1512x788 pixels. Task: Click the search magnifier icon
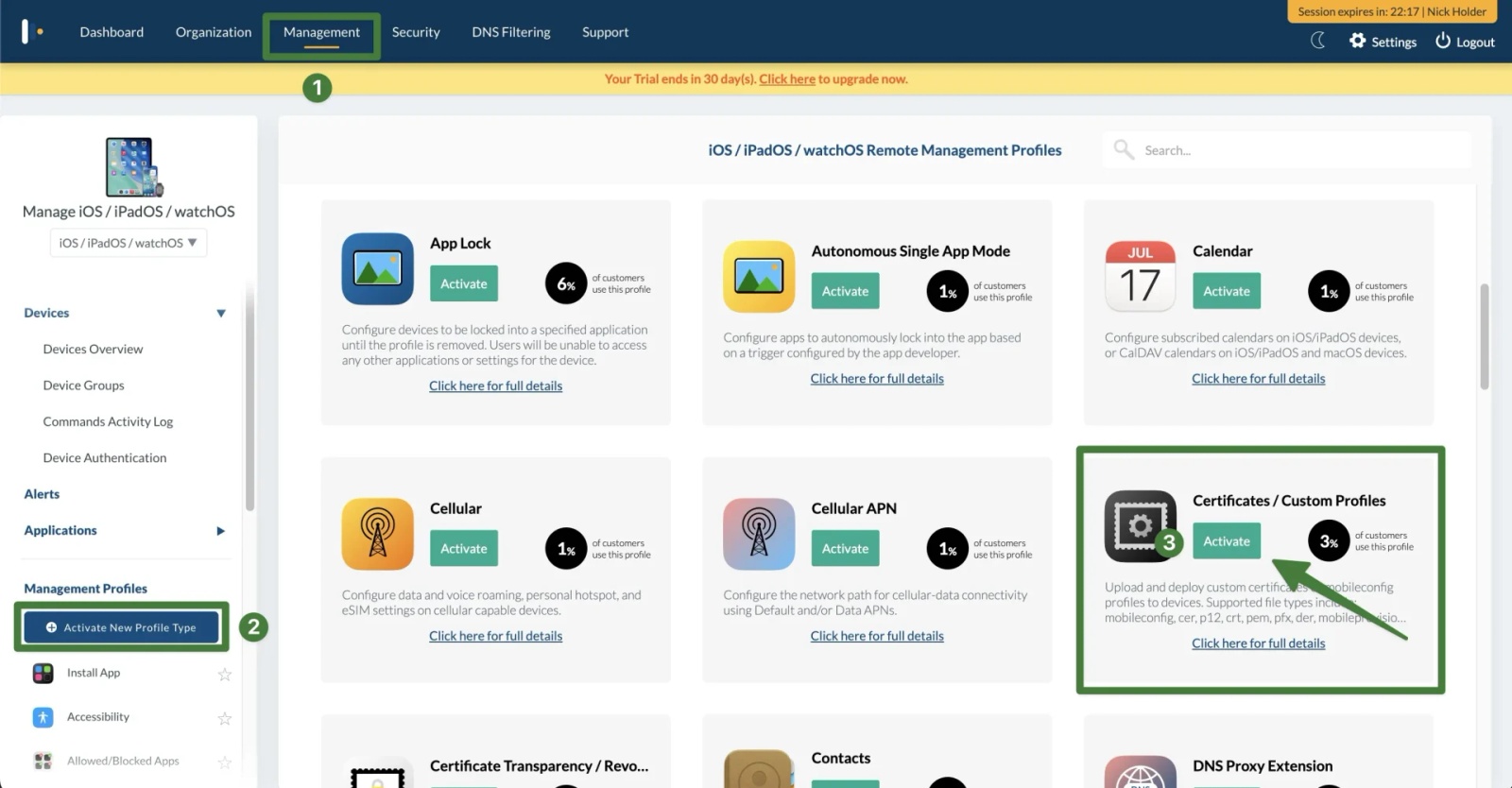pos(1124,149)
